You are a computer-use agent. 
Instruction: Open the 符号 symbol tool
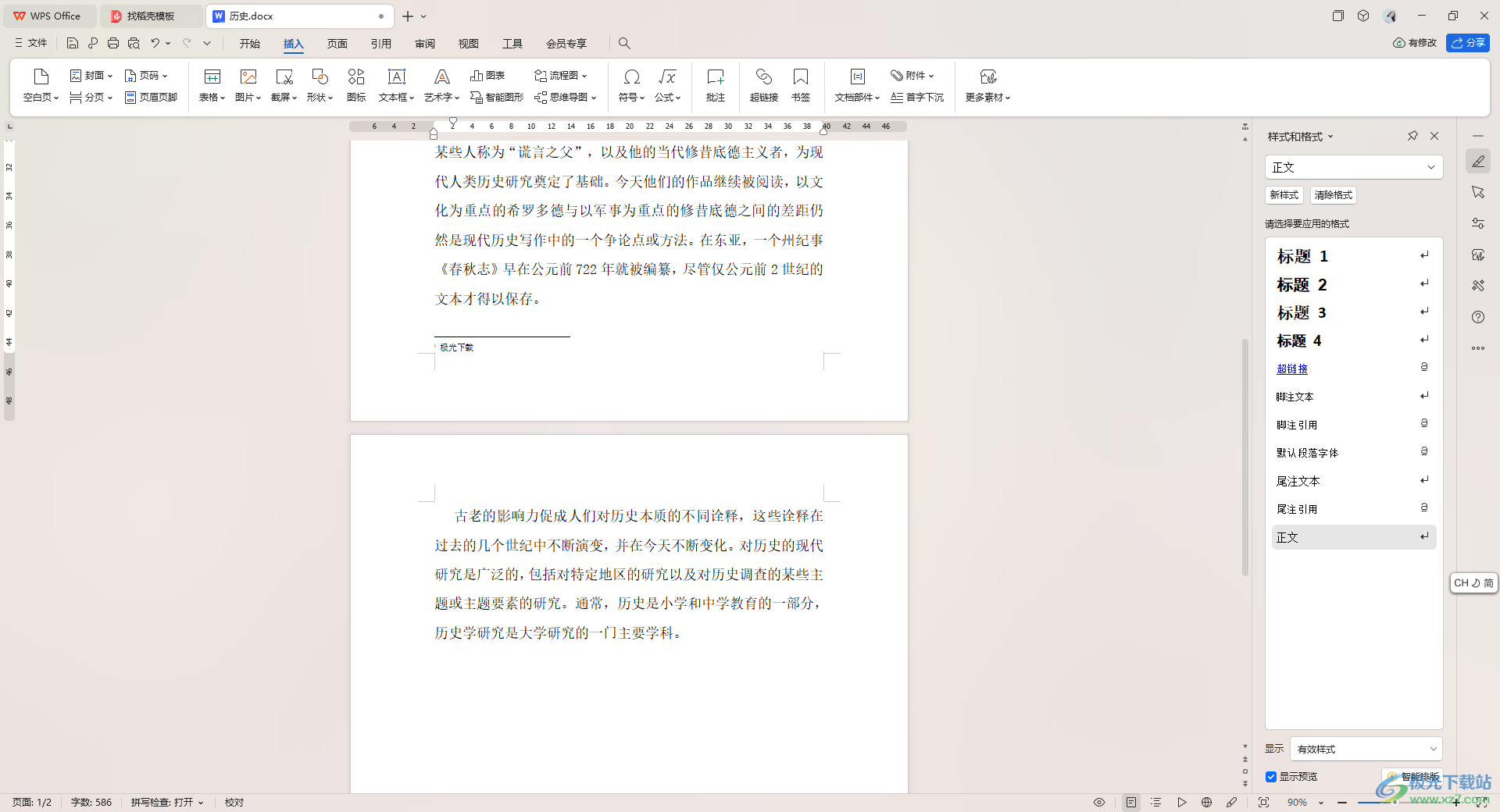631,85
